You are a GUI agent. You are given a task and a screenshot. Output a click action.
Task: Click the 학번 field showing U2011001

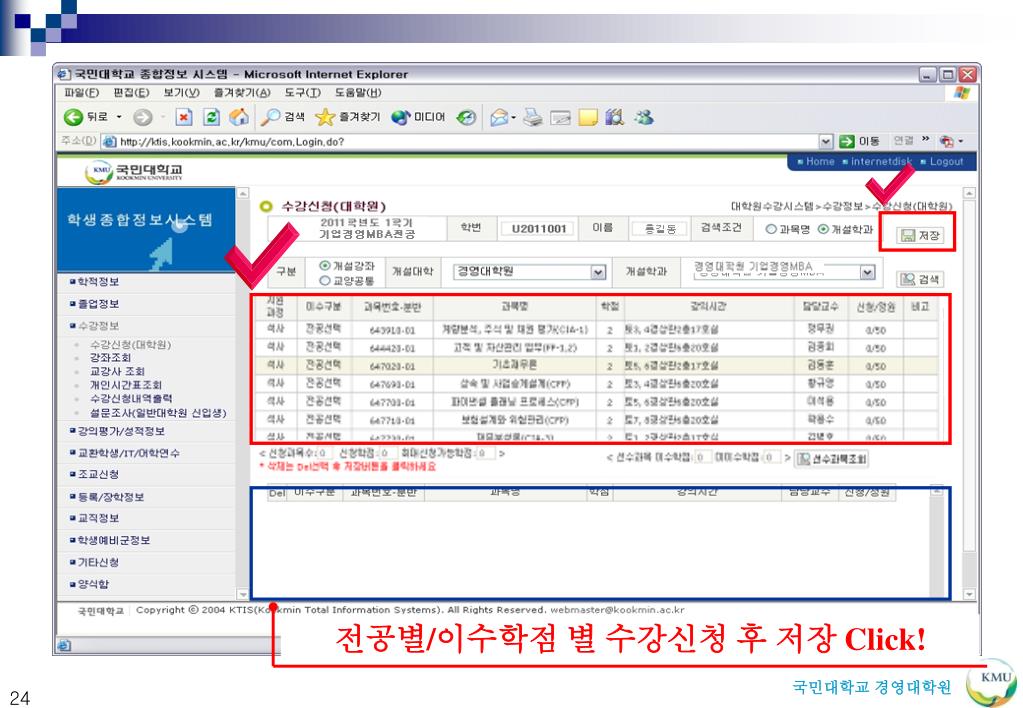(538, 228)
